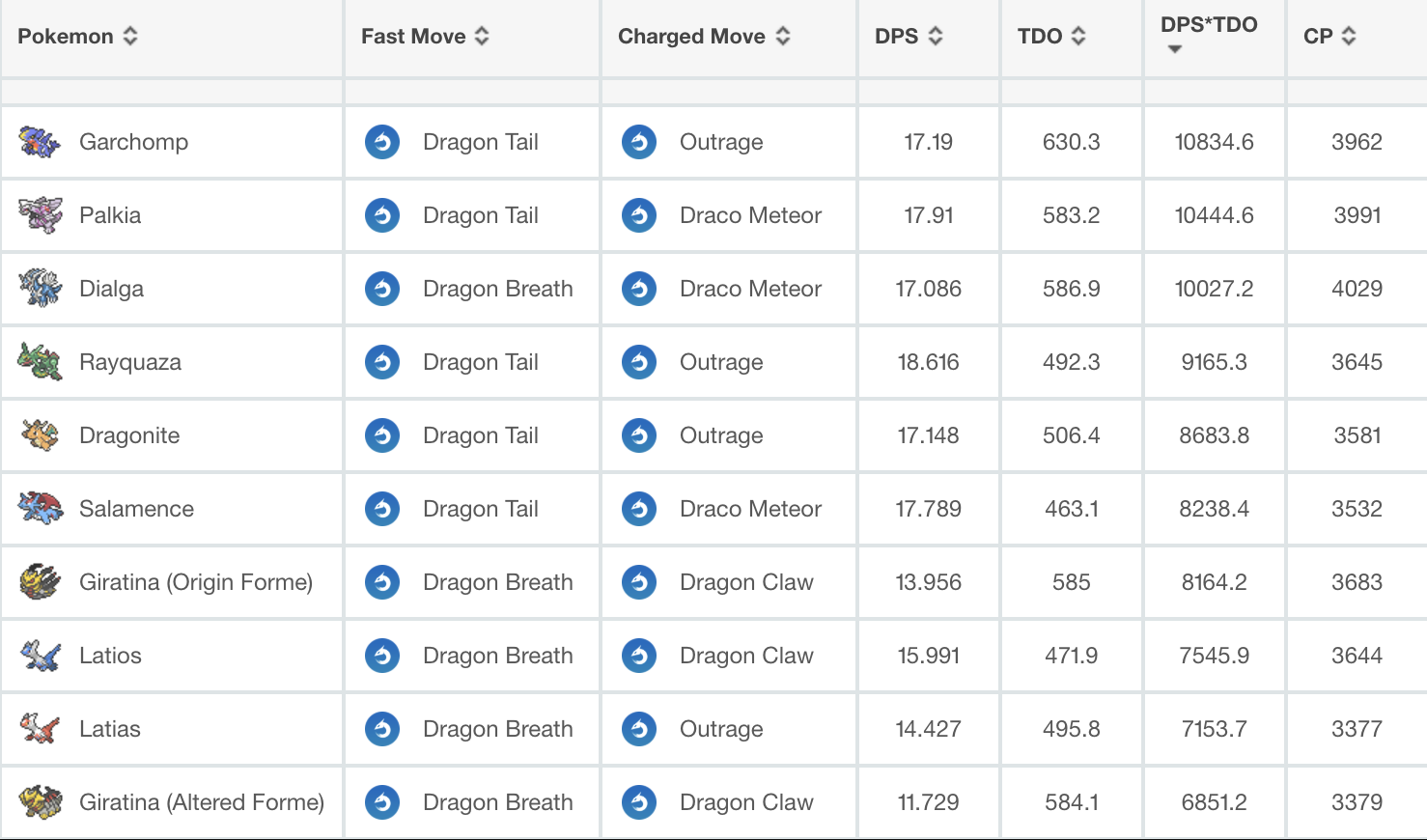Viewport: 1427px width, 840px height.
Task: Toggle DPS*TDO descending sort arrow
Action: point(1175,49)
